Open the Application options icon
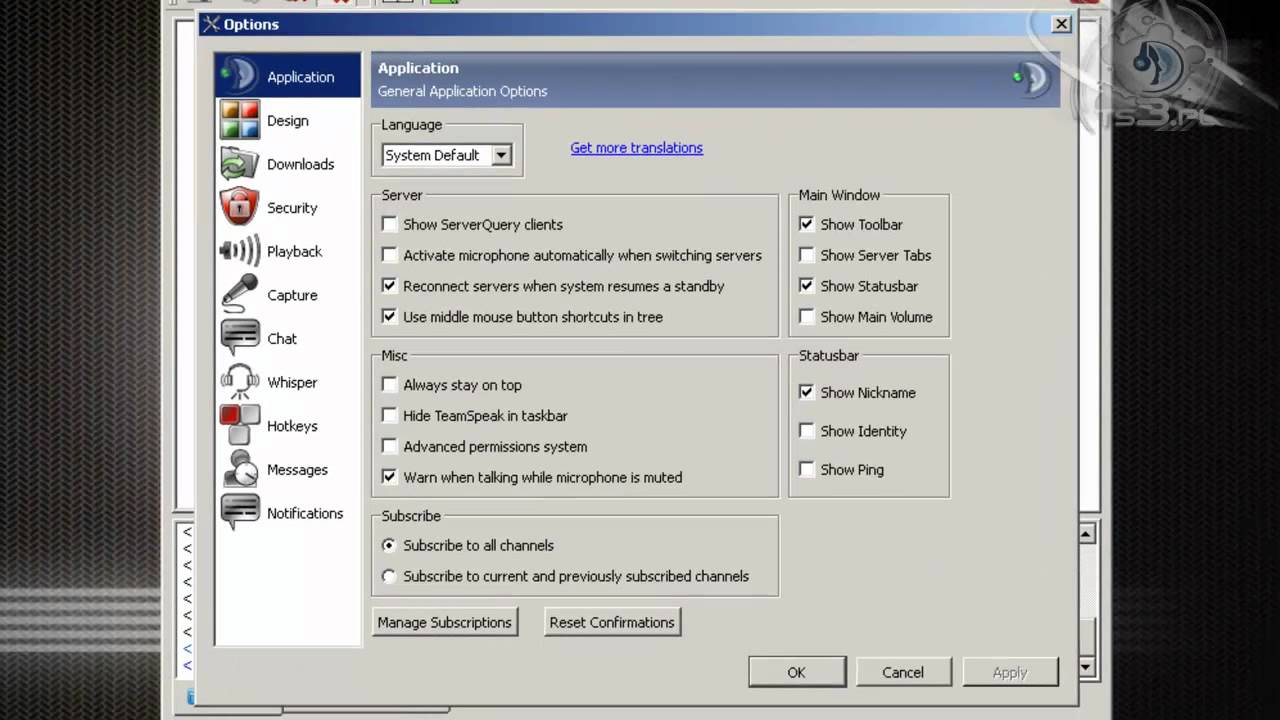 click(x=239, y=76)
